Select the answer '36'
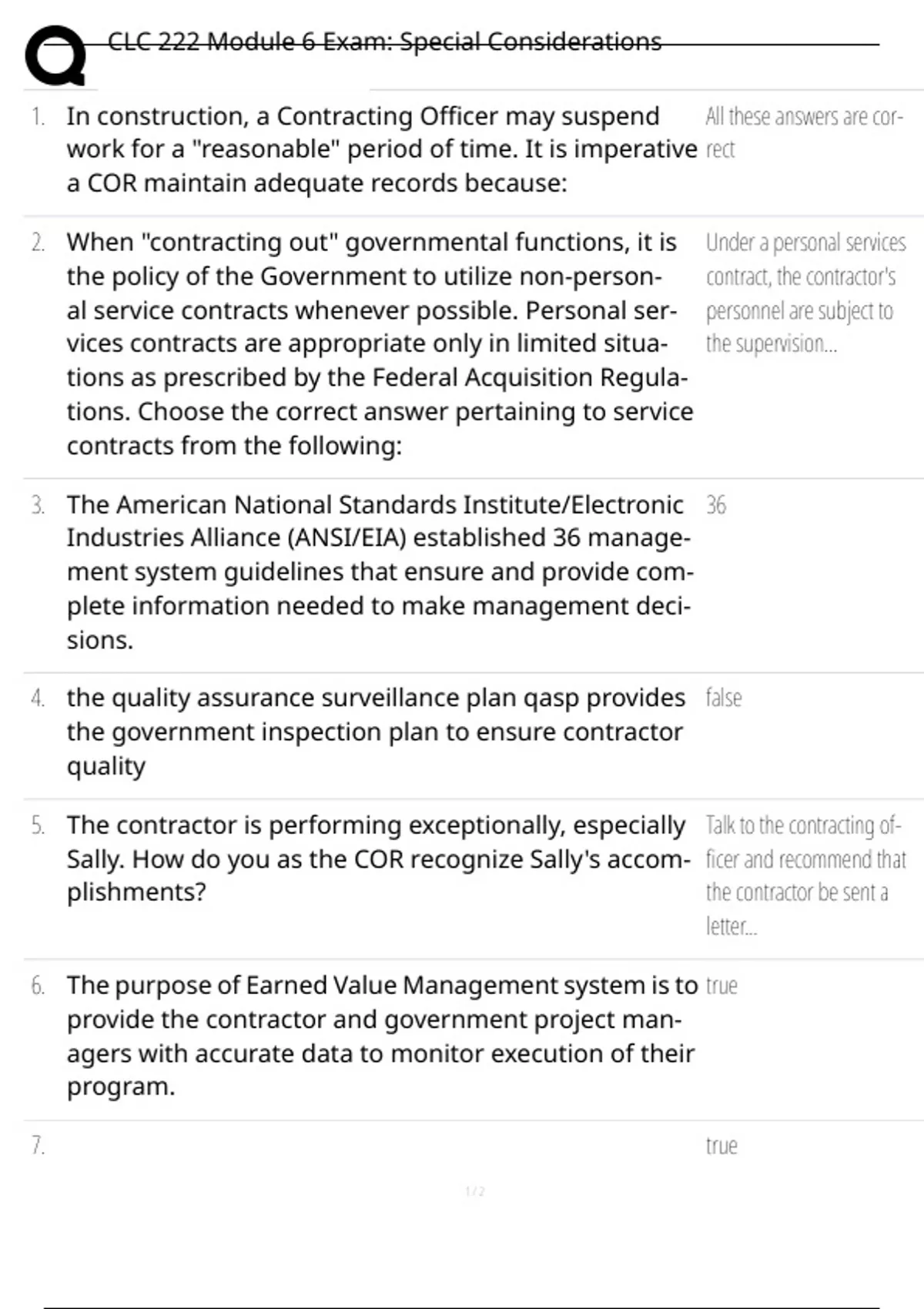Image resolution: width=924 pixels, height=1309 pixels. click(716, 505)
